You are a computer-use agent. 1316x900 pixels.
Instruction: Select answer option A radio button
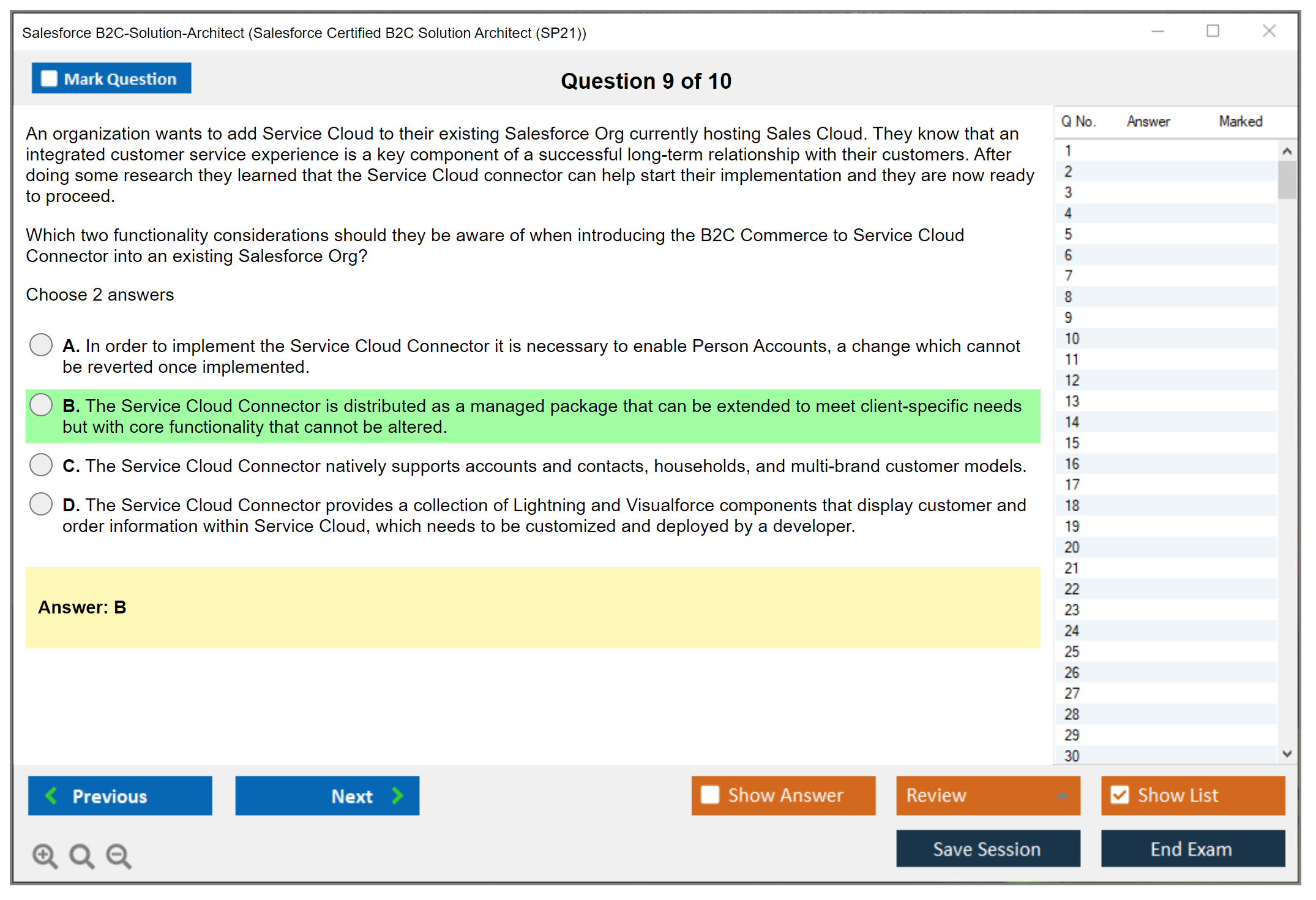pos(41,345)
